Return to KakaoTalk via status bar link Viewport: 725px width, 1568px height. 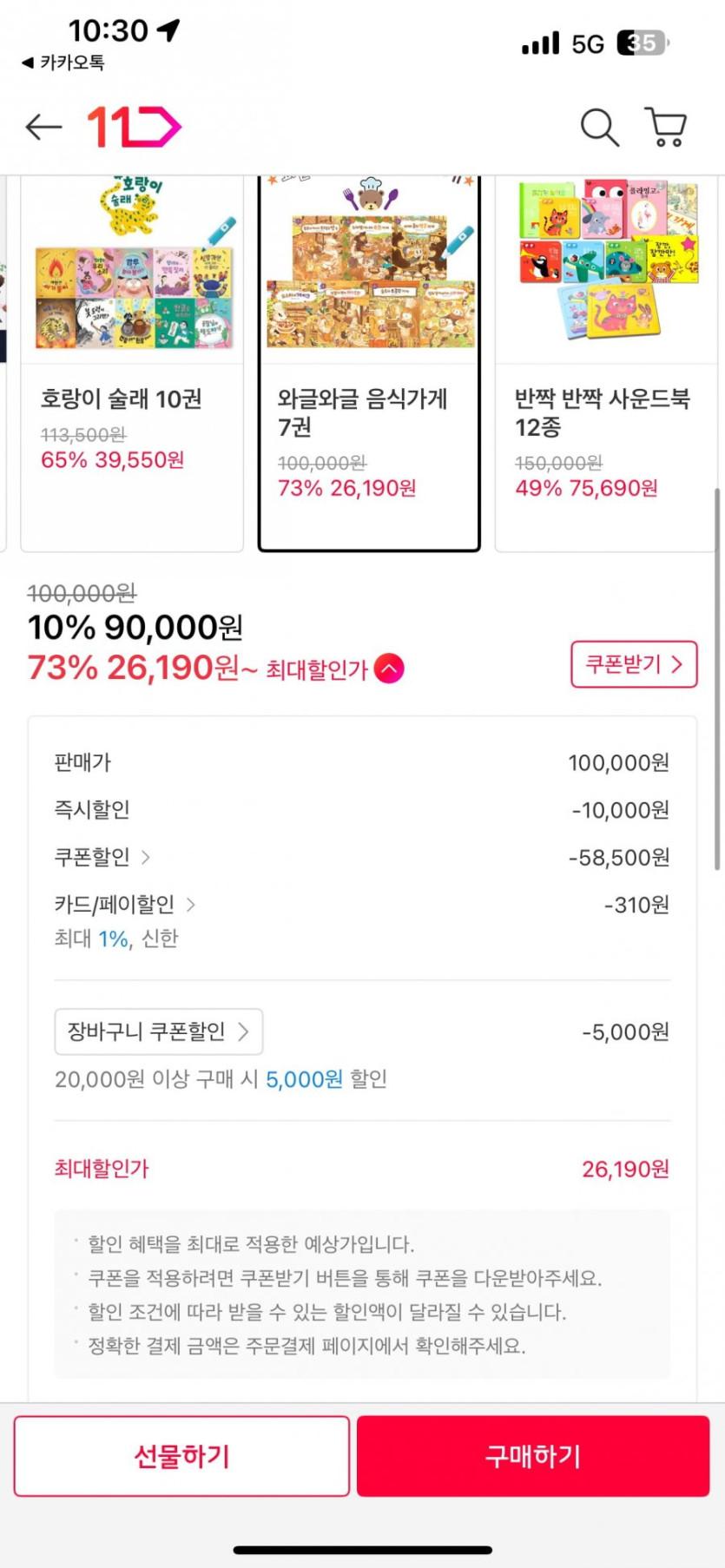tap(63, 63)
